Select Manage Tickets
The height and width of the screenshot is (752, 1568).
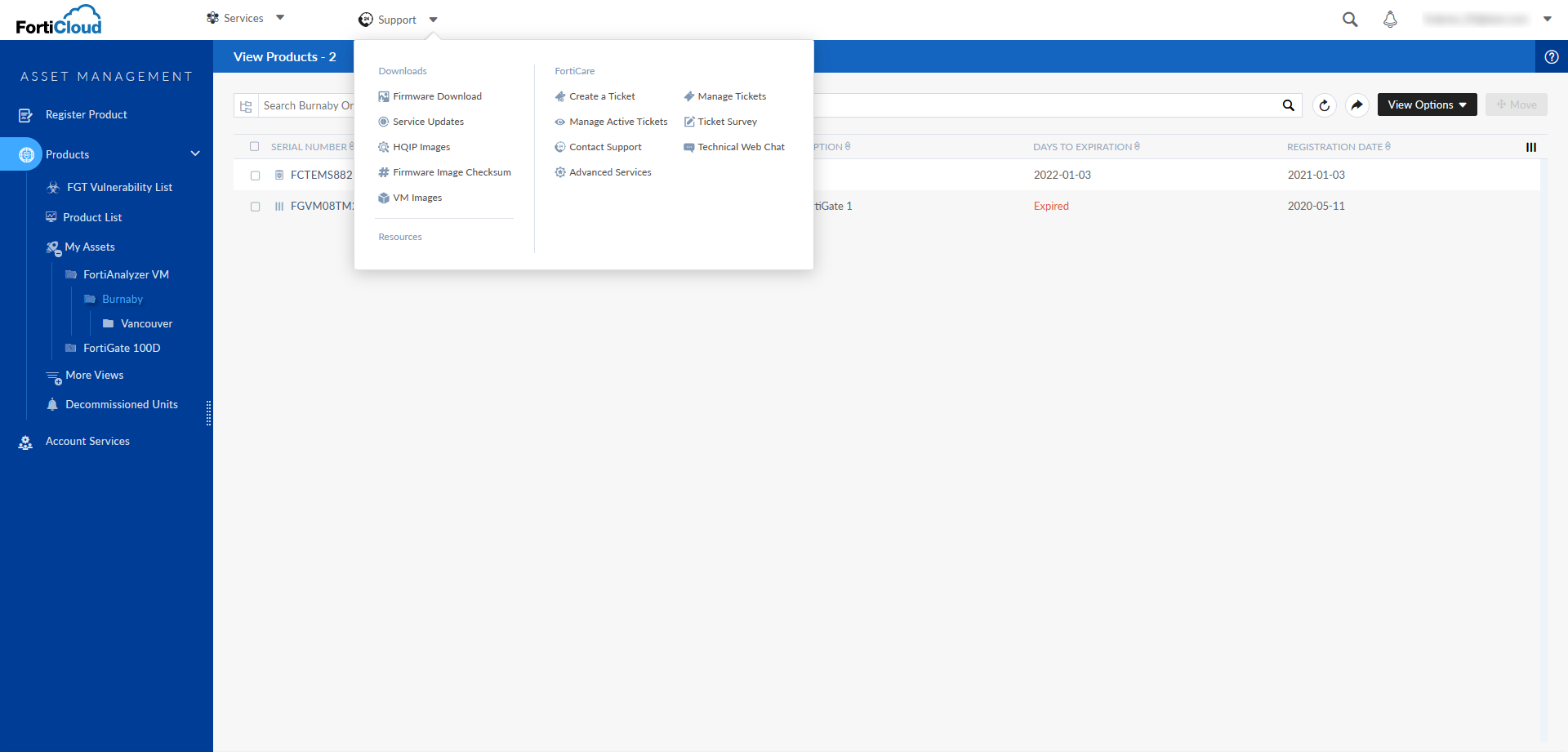tap(724, 96)
